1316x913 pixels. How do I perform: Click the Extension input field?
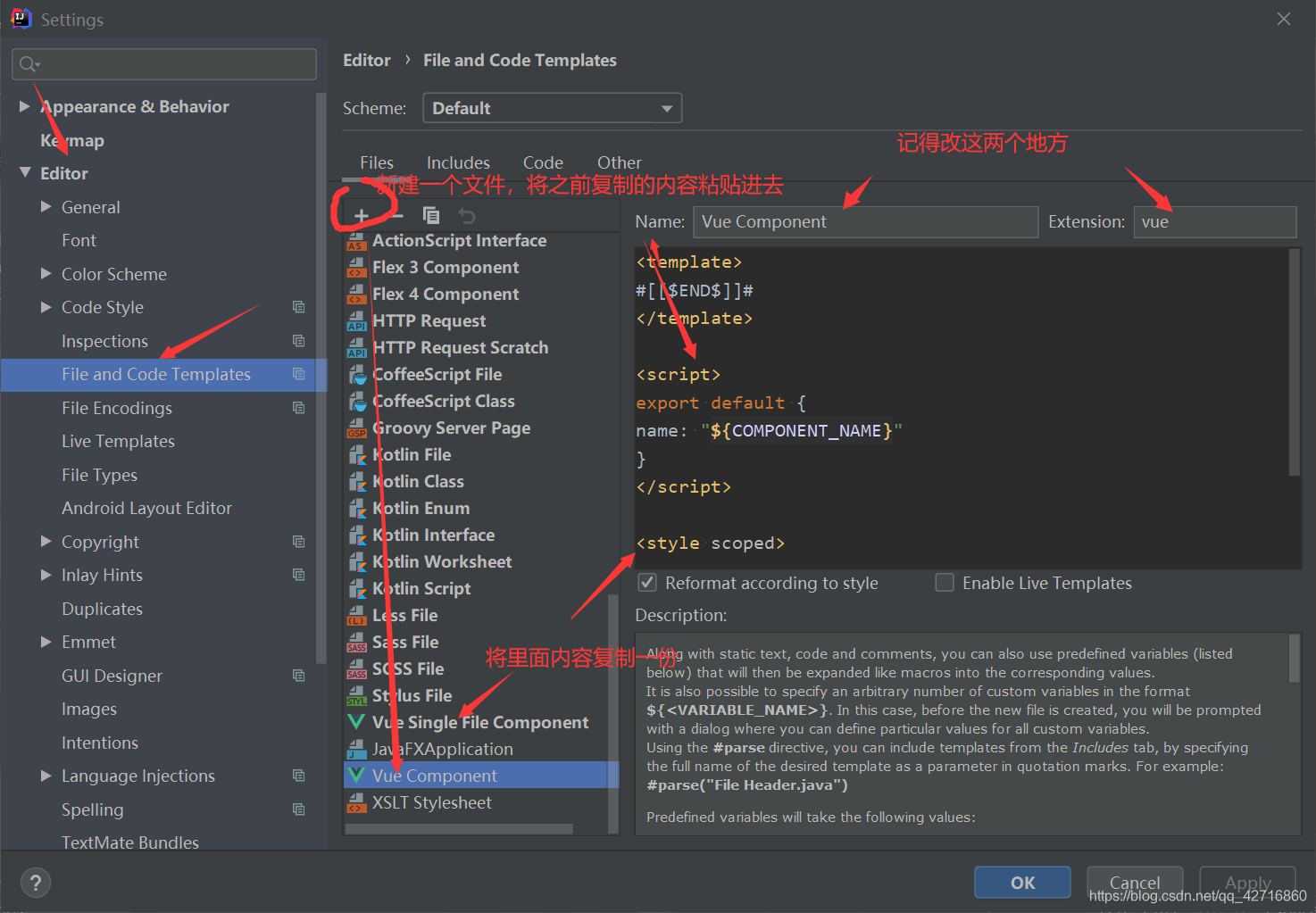pyautogui.click(x=1215, y=221)
